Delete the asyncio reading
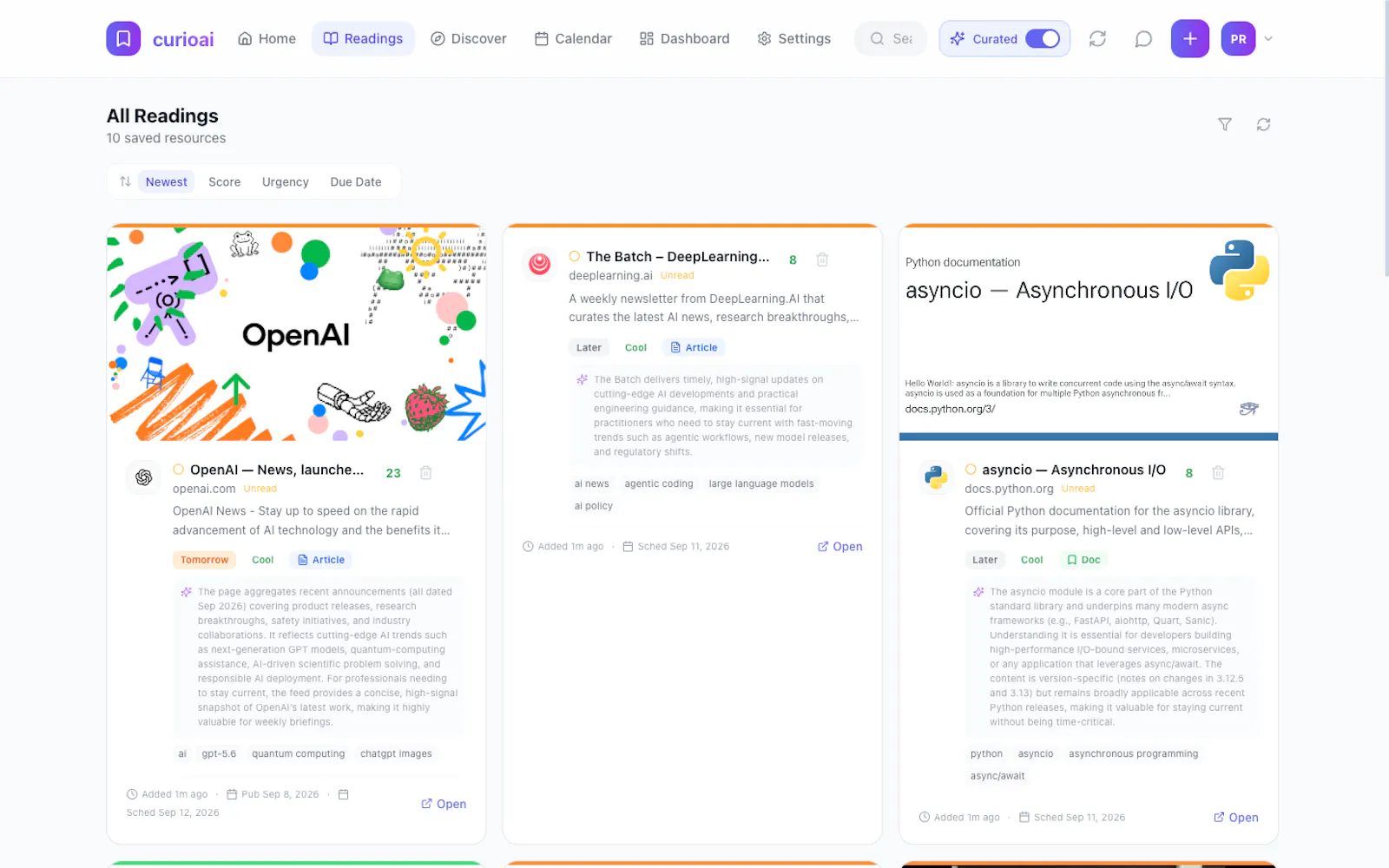This screenshot has height=868, width=1389. coord(1218,472)
